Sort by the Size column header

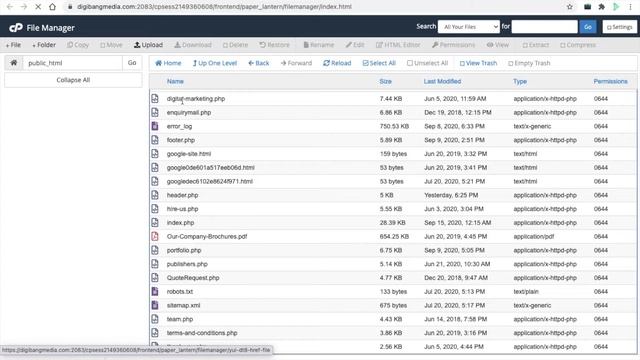click(x=385, y=81)
